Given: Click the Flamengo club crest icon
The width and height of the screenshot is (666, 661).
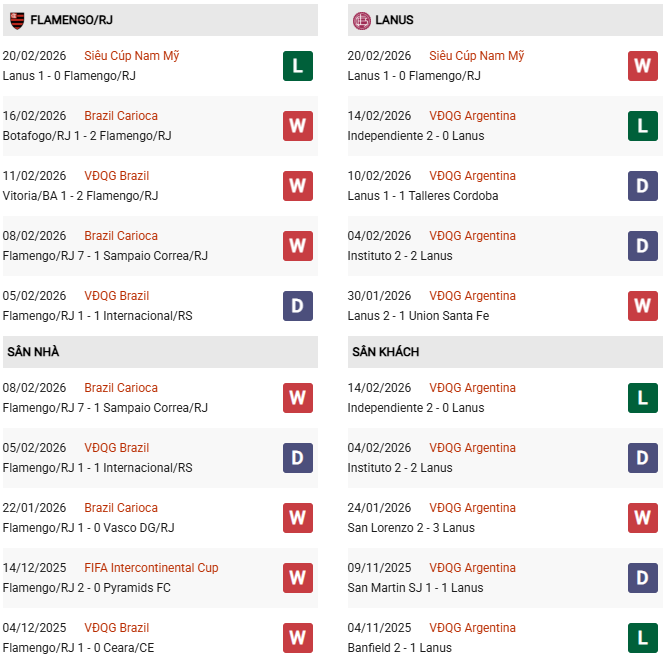Looking at the screenshot, I should pyautogui.click(x=16, y=20).
